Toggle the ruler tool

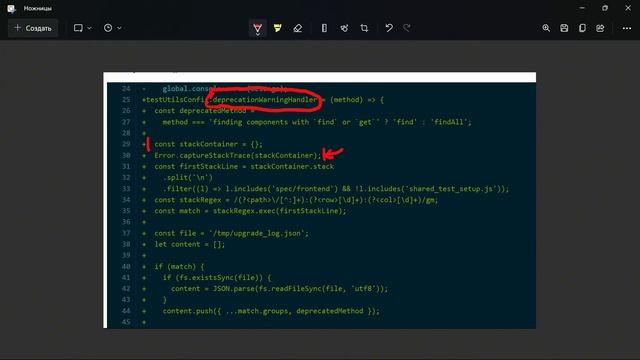click(324, 28)
